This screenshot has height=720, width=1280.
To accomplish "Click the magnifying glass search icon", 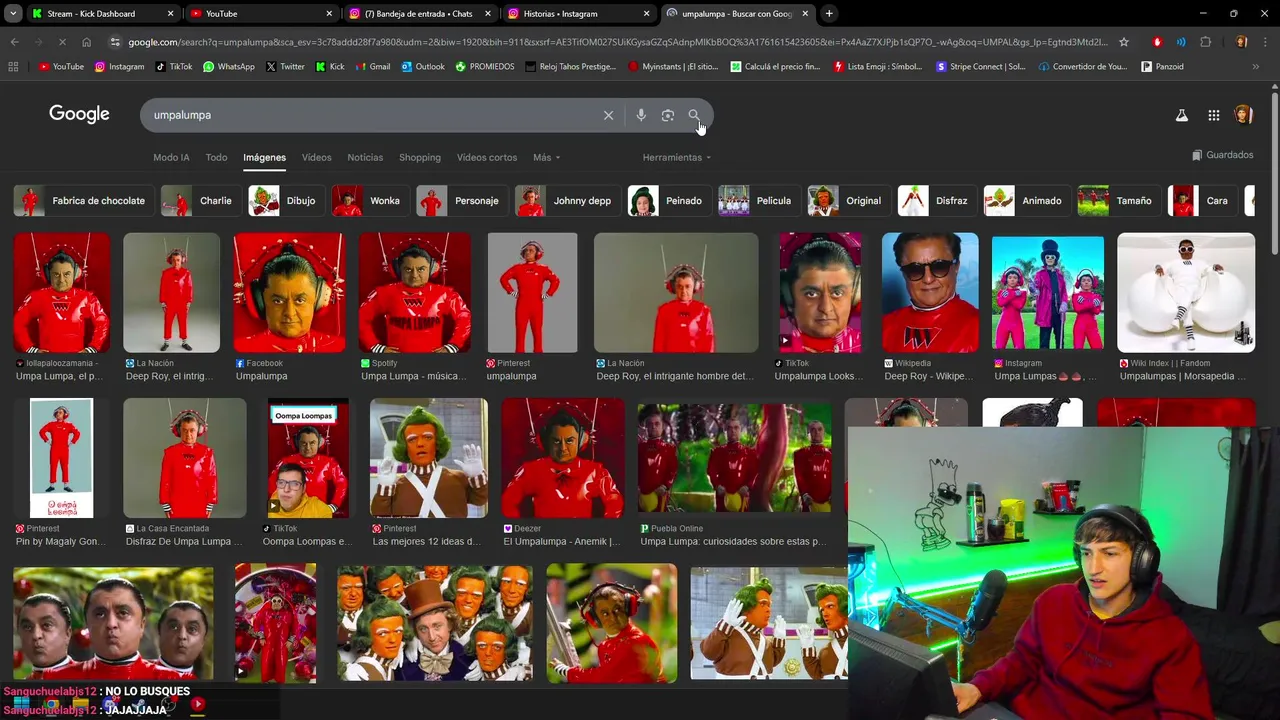I will (694, 115).
